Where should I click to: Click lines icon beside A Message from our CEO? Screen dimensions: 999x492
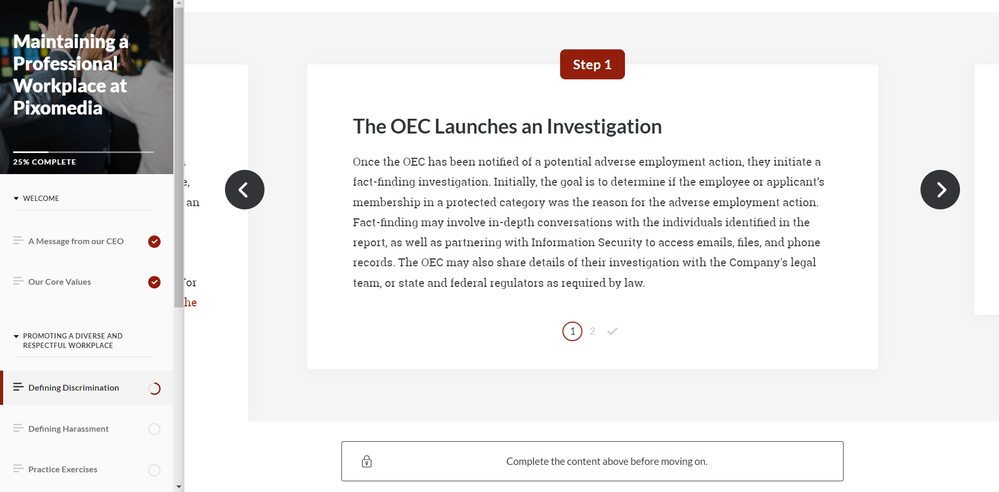(x=18, y=241)
